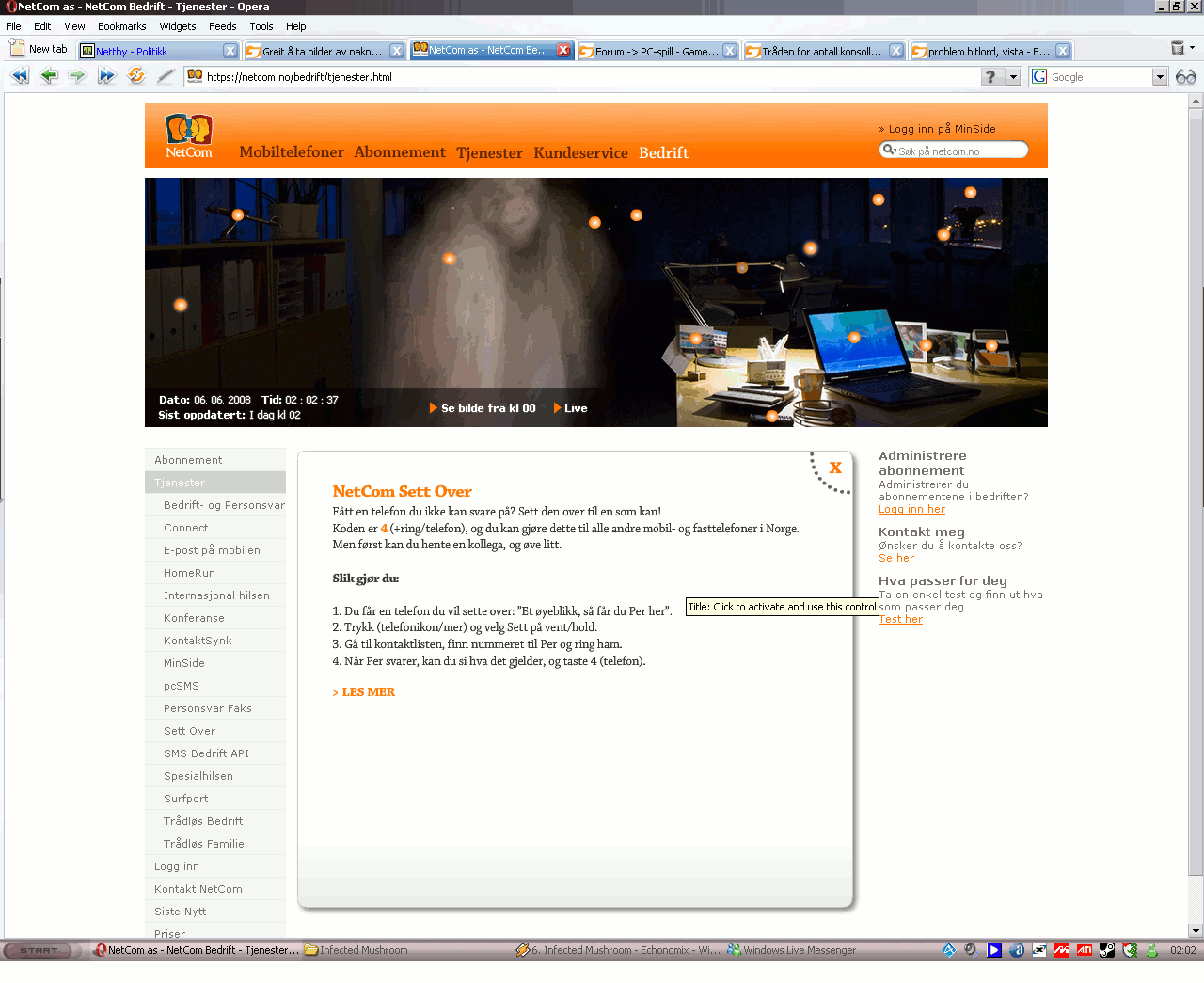
Task: Close the Forum PC-spill tab
Action: pos(730,51)
